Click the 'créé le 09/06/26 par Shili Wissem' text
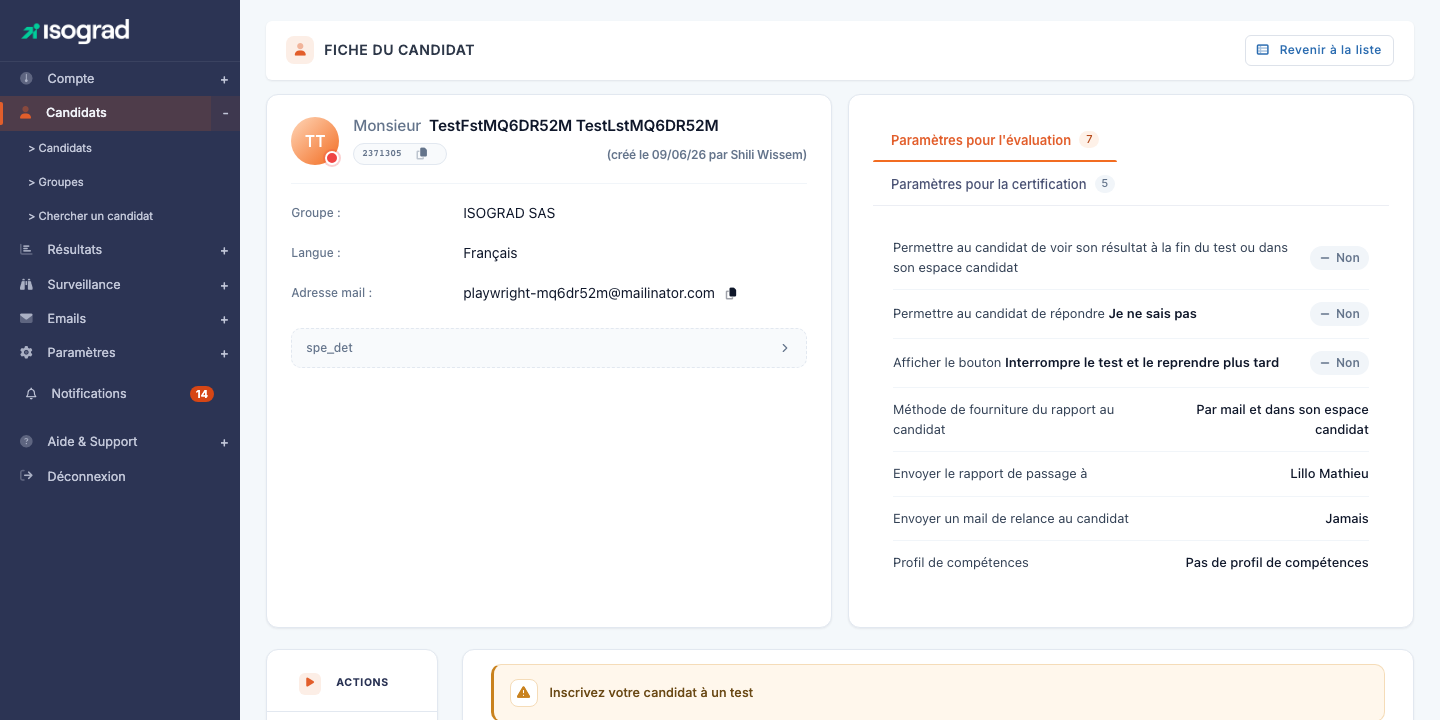Screen dimensions: 1440x720 707,155
